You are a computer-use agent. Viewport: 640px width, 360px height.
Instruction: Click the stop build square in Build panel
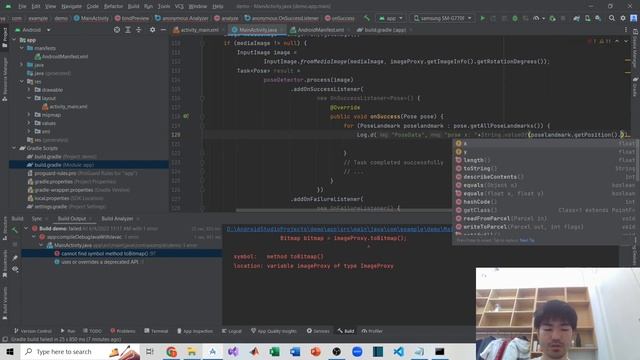point(15,244)
